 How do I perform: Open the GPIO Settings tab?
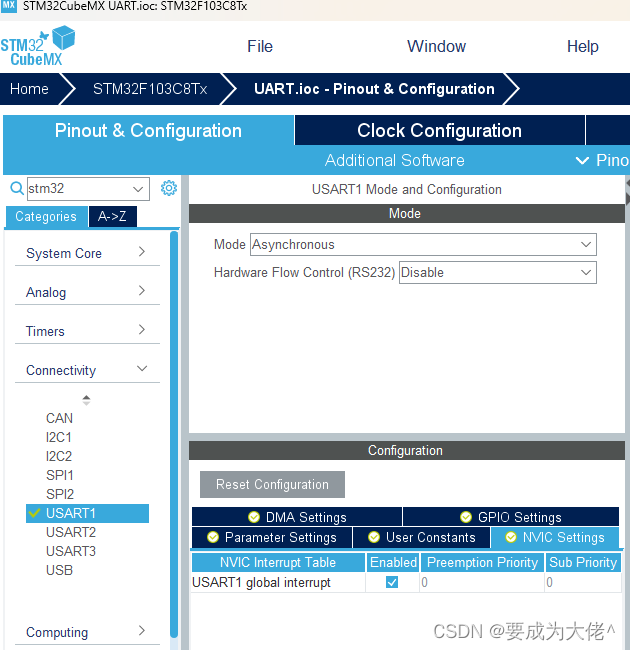click(x=511, y=517)
